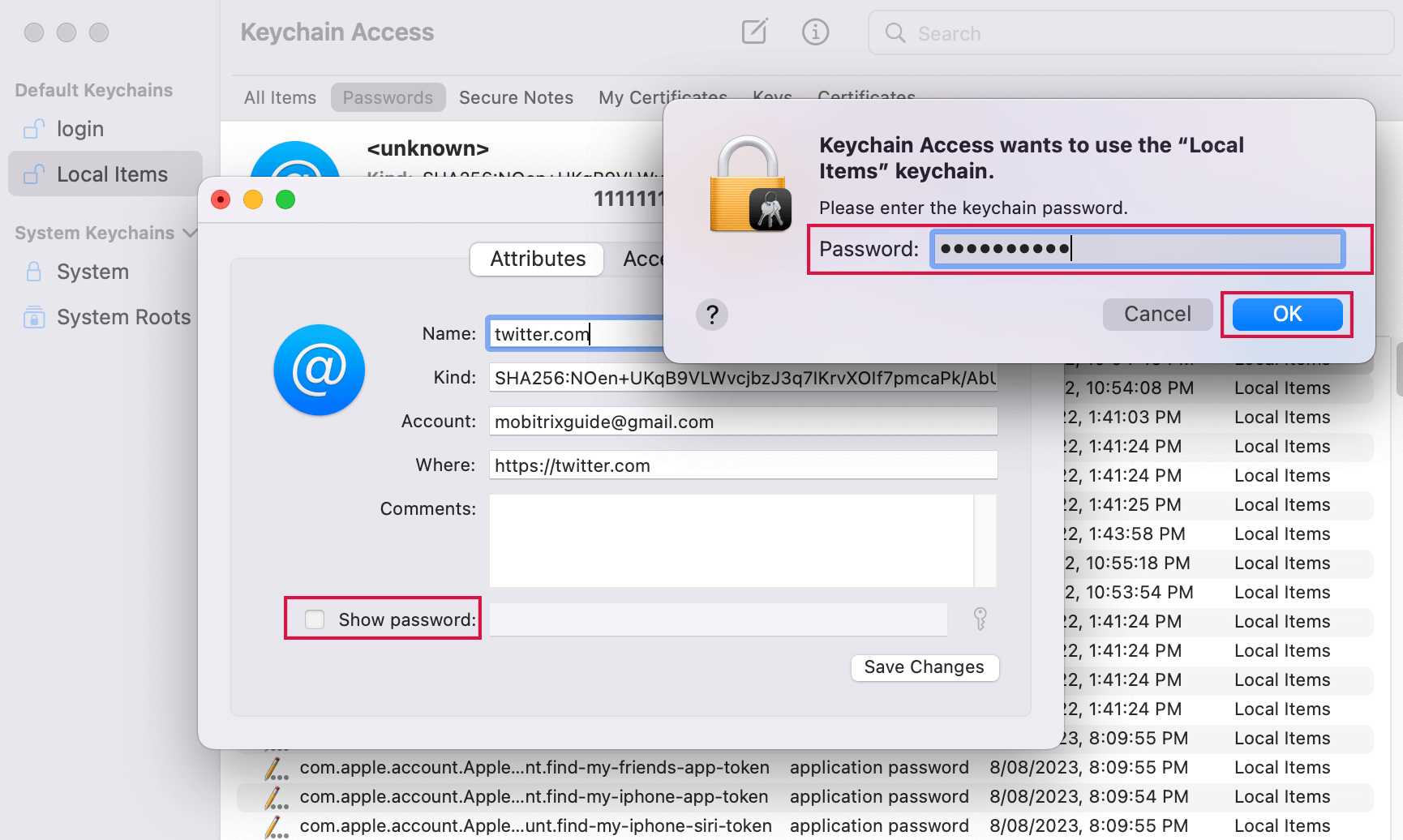Click date 1:41:03 PM cell
This screenshot has height=840, width=1403.
pos(1122,417)
